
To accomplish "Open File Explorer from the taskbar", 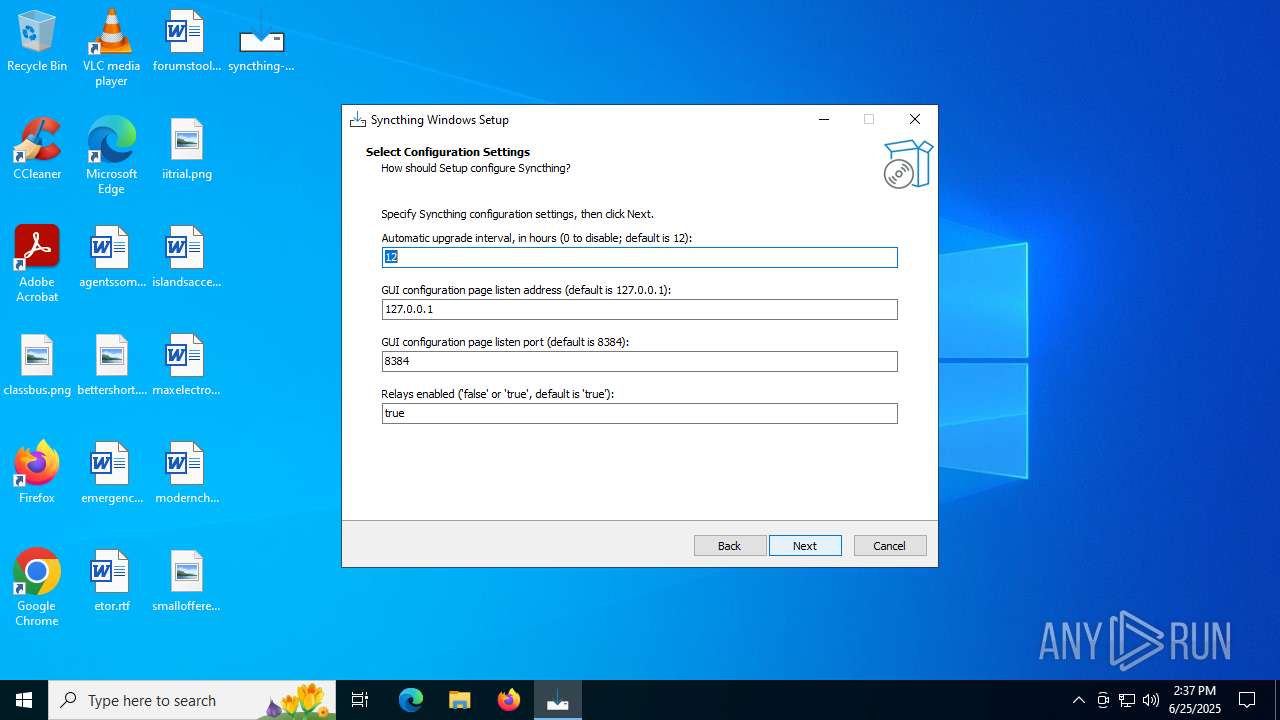I will point(460,700).
